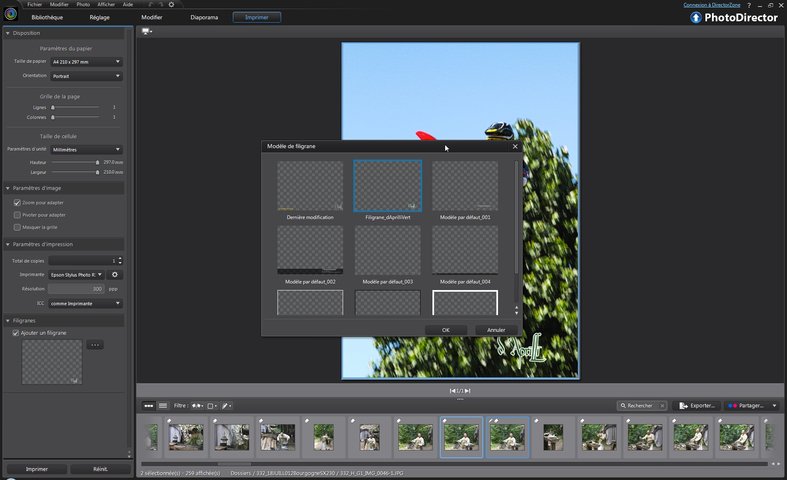Image resolution: width=787 pixels, height=480 pixels.
Task: Uncheck Zoom pour adapter checkbox
Action: tap(17, 203)
